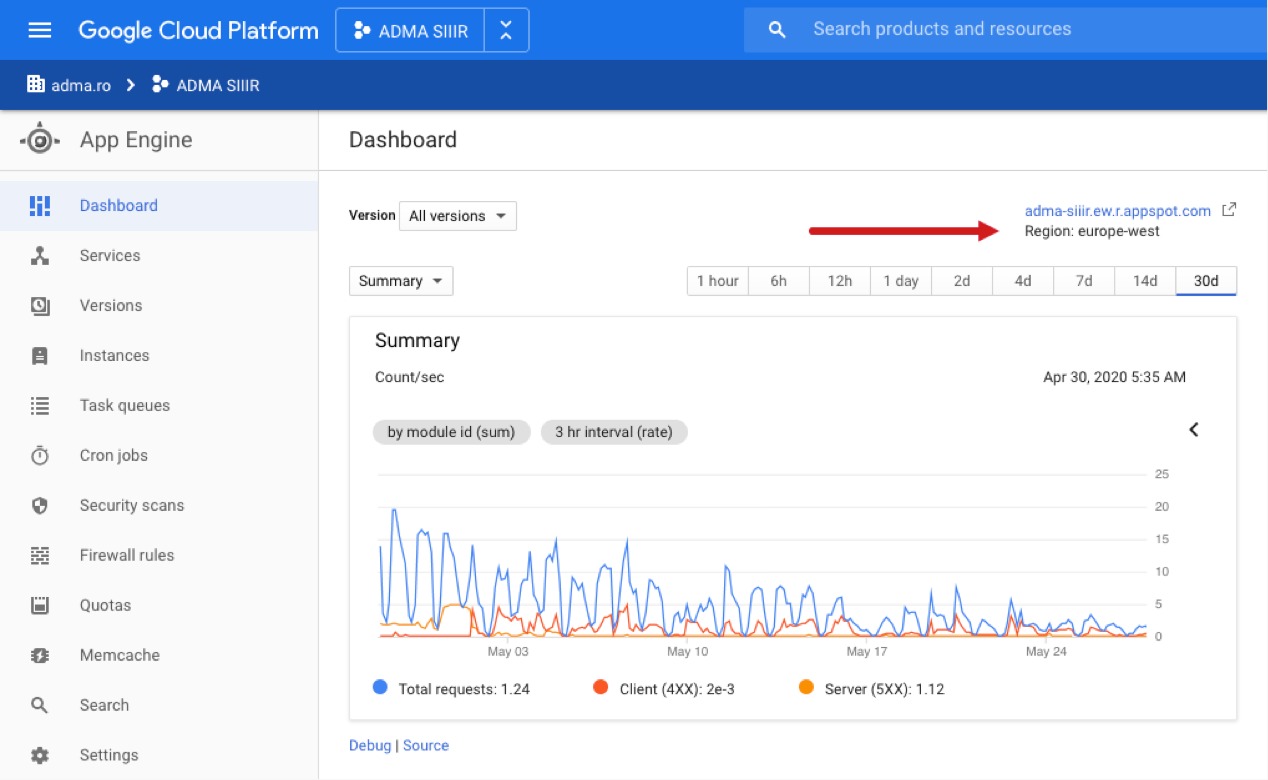The width and height of the screenshot is (1268, 780).
Task: Toggle the Client (4XX) red legend dot
Action: tap(600, 687)
